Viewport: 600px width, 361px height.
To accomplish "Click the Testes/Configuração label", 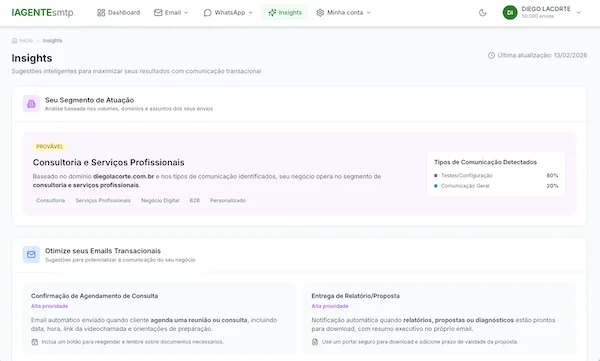I will 466,176.
